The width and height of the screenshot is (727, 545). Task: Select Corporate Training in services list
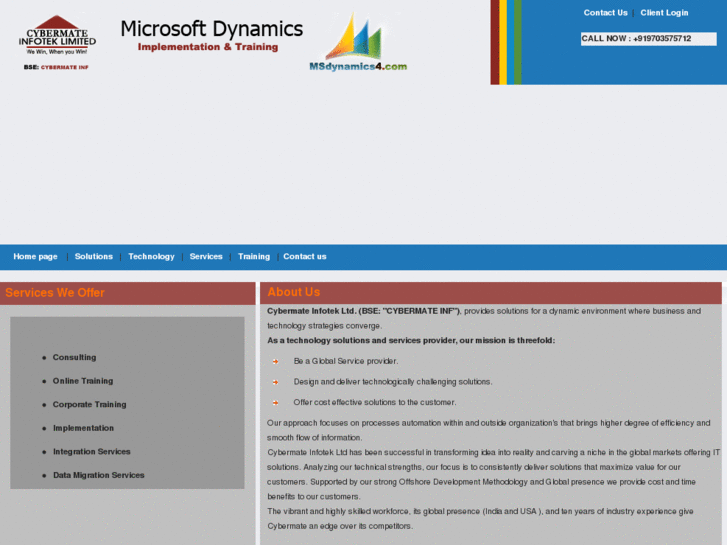click(89, 404)
